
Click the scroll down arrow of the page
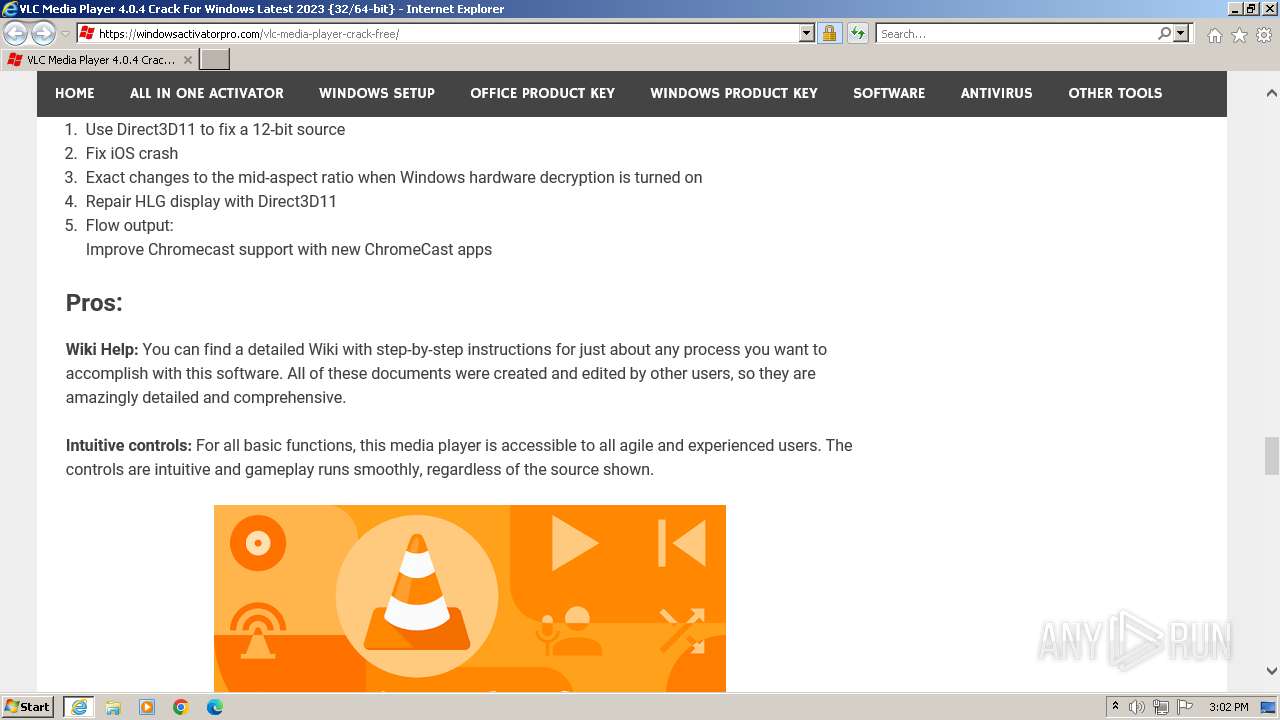1271,671
